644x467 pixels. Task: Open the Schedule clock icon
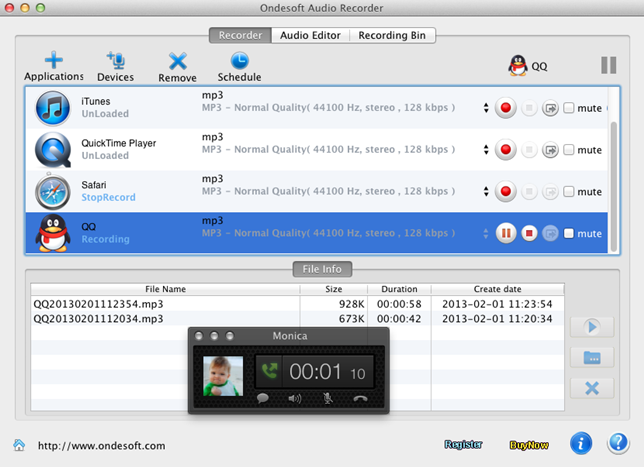point(239,61)
